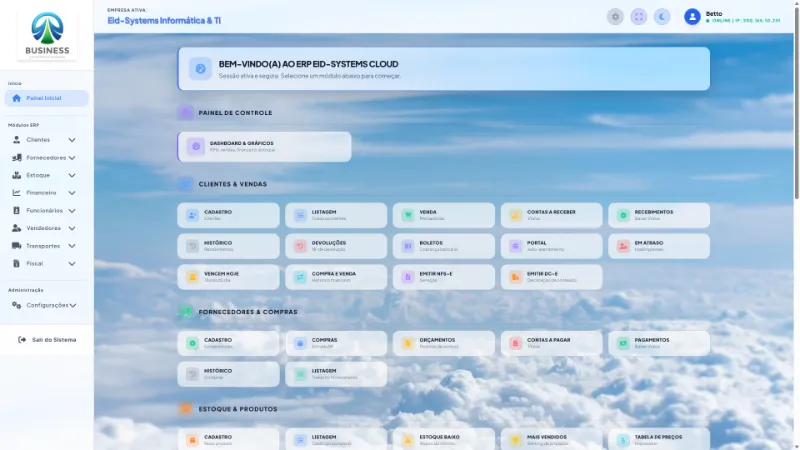Click the Transportes truck icon in sidebar
The width and height of the screenshot is (800, 450).
pyautogui.click(x=16, y=246)
